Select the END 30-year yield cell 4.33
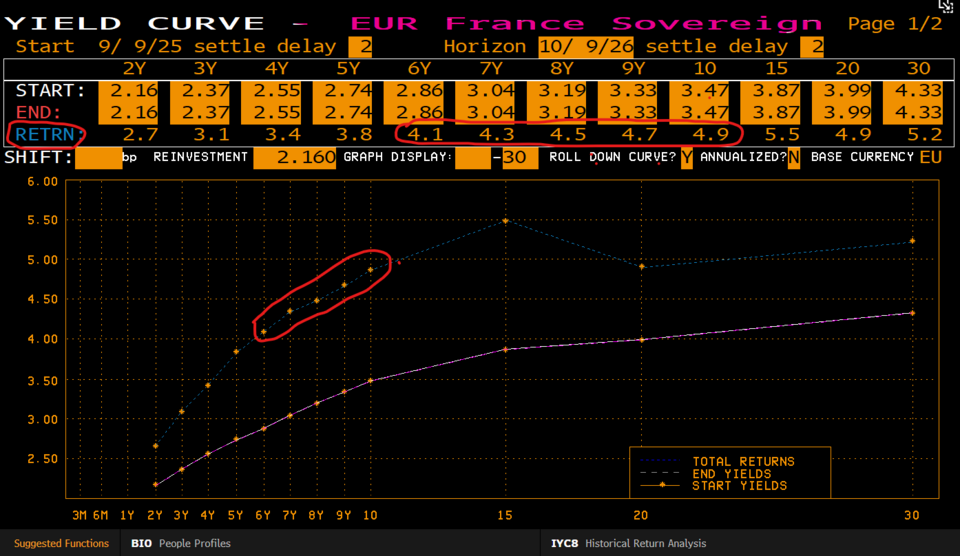 click(x=923, y=112)
